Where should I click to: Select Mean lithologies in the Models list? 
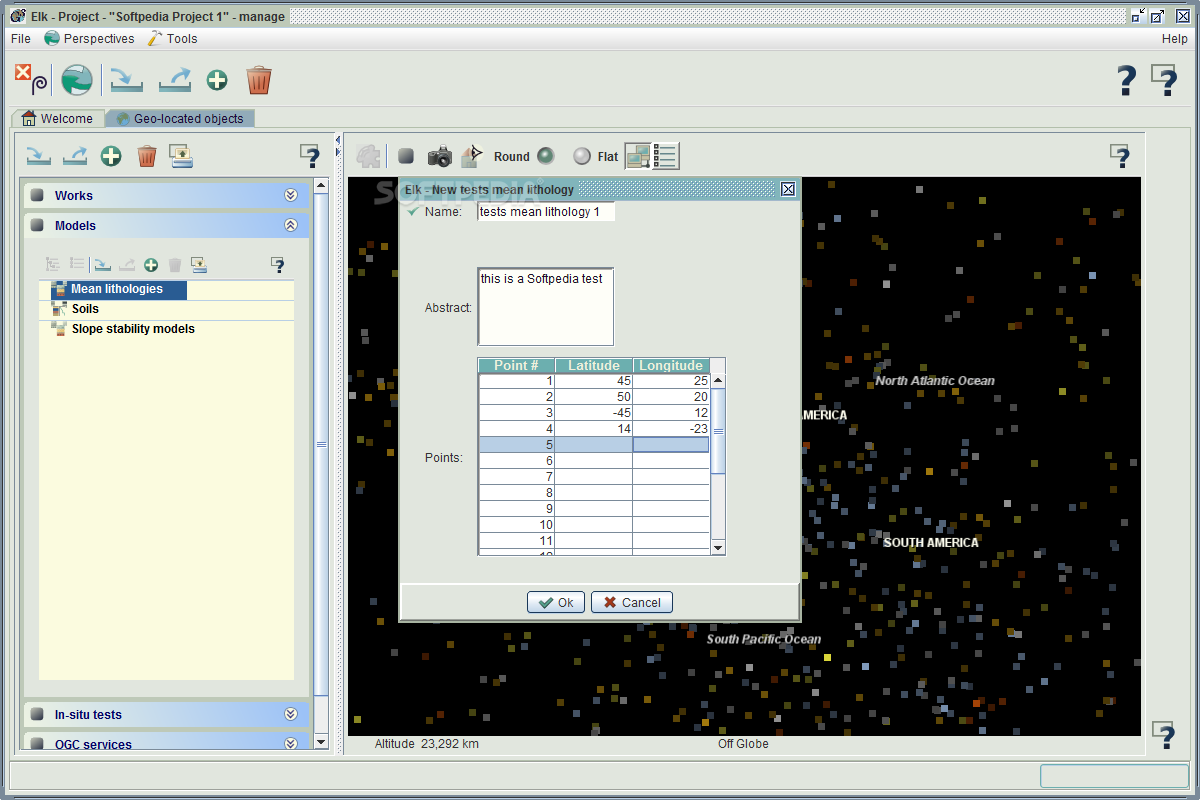point(118,289)
